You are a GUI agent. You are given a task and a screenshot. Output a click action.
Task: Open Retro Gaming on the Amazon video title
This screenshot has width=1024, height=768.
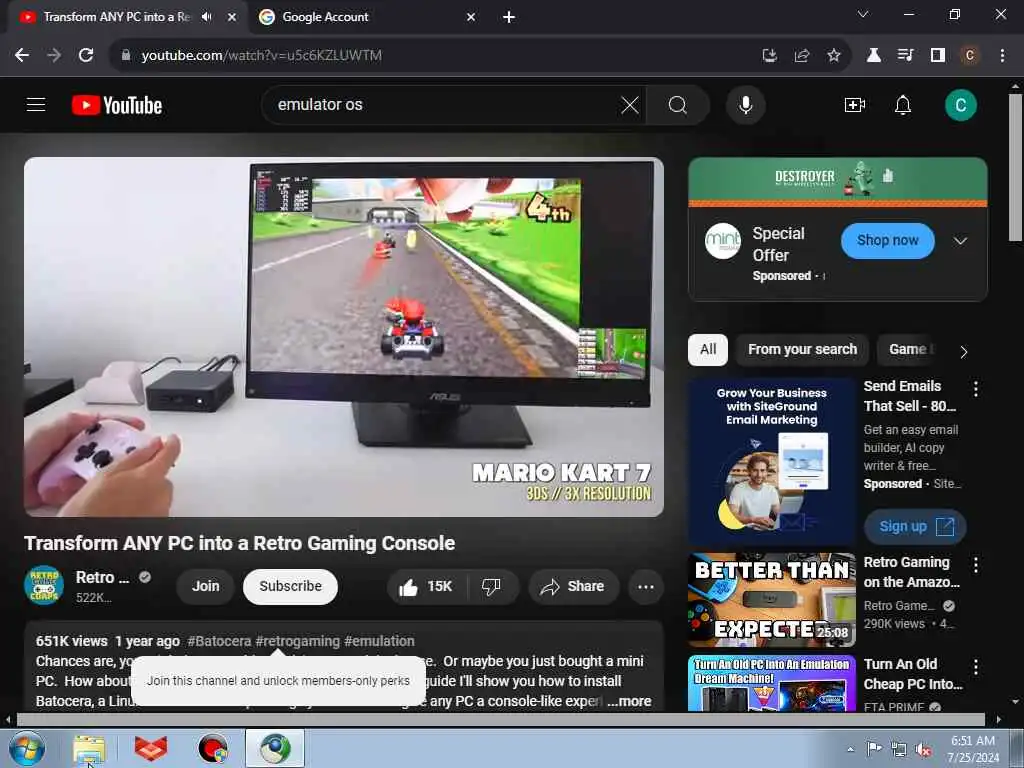click(912, 572)
